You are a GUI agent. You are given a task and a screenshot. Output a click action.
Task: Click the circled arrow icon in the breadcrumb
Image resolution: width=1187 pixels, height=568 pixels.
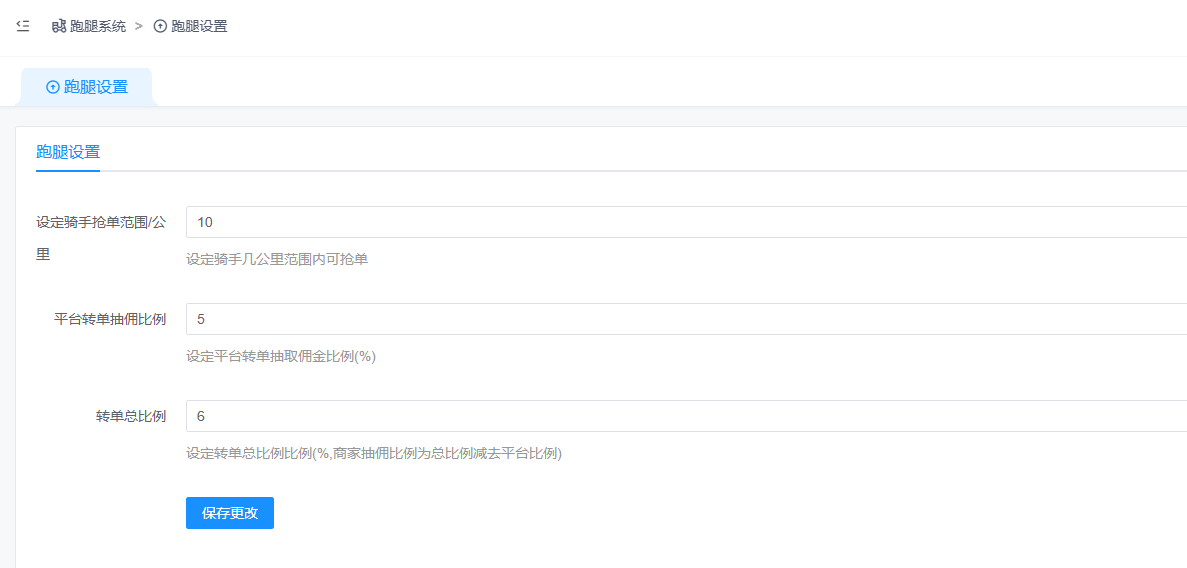click(x=160, y=26)
